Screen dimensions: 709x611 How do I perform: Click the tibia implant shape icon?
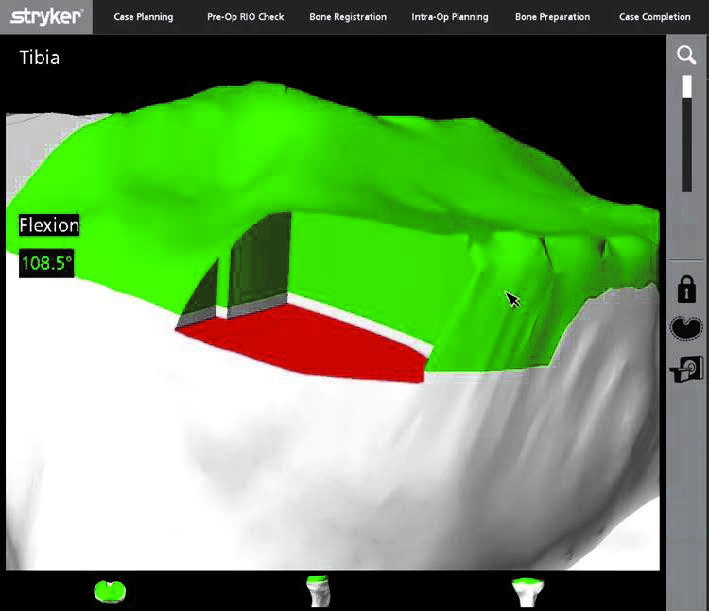686,328
